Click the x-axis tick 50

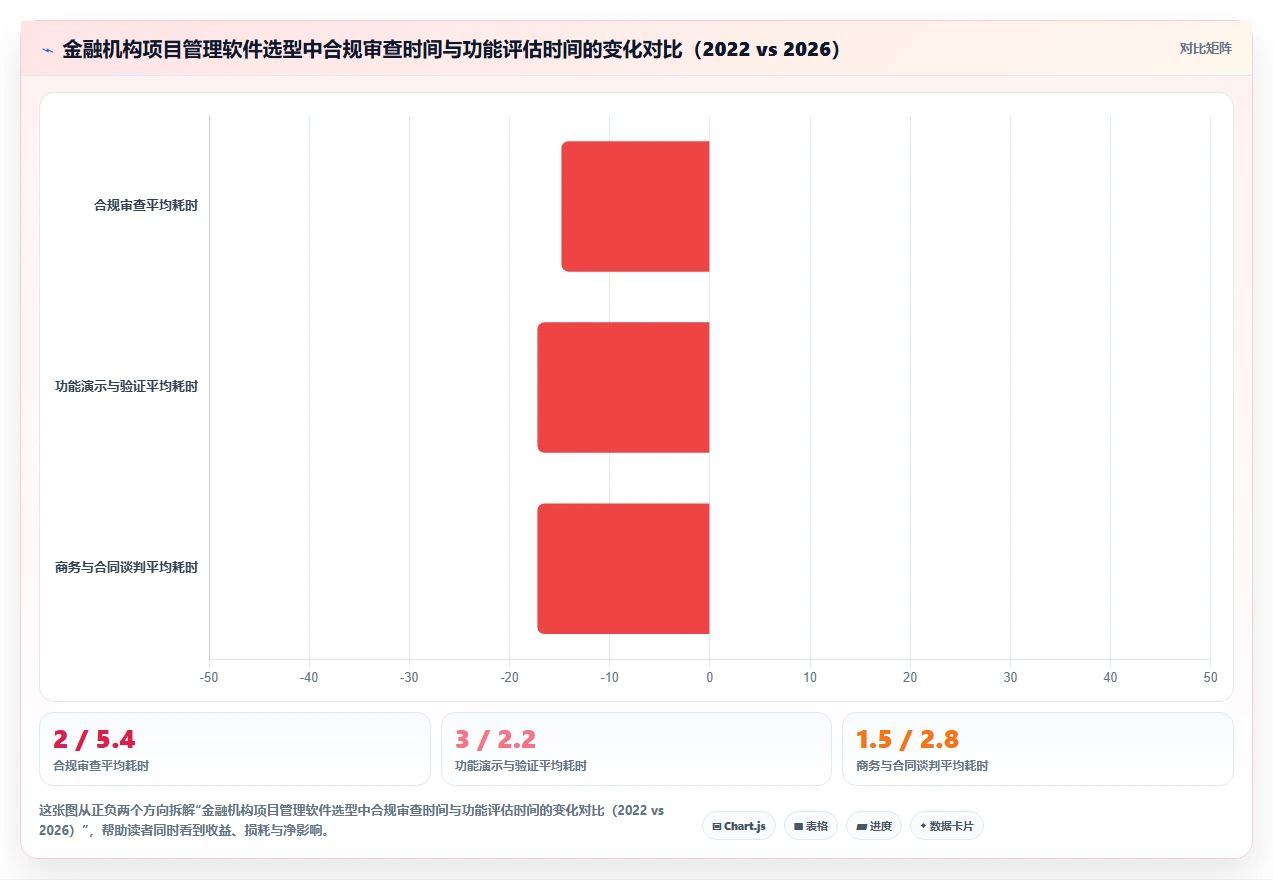1210,678
